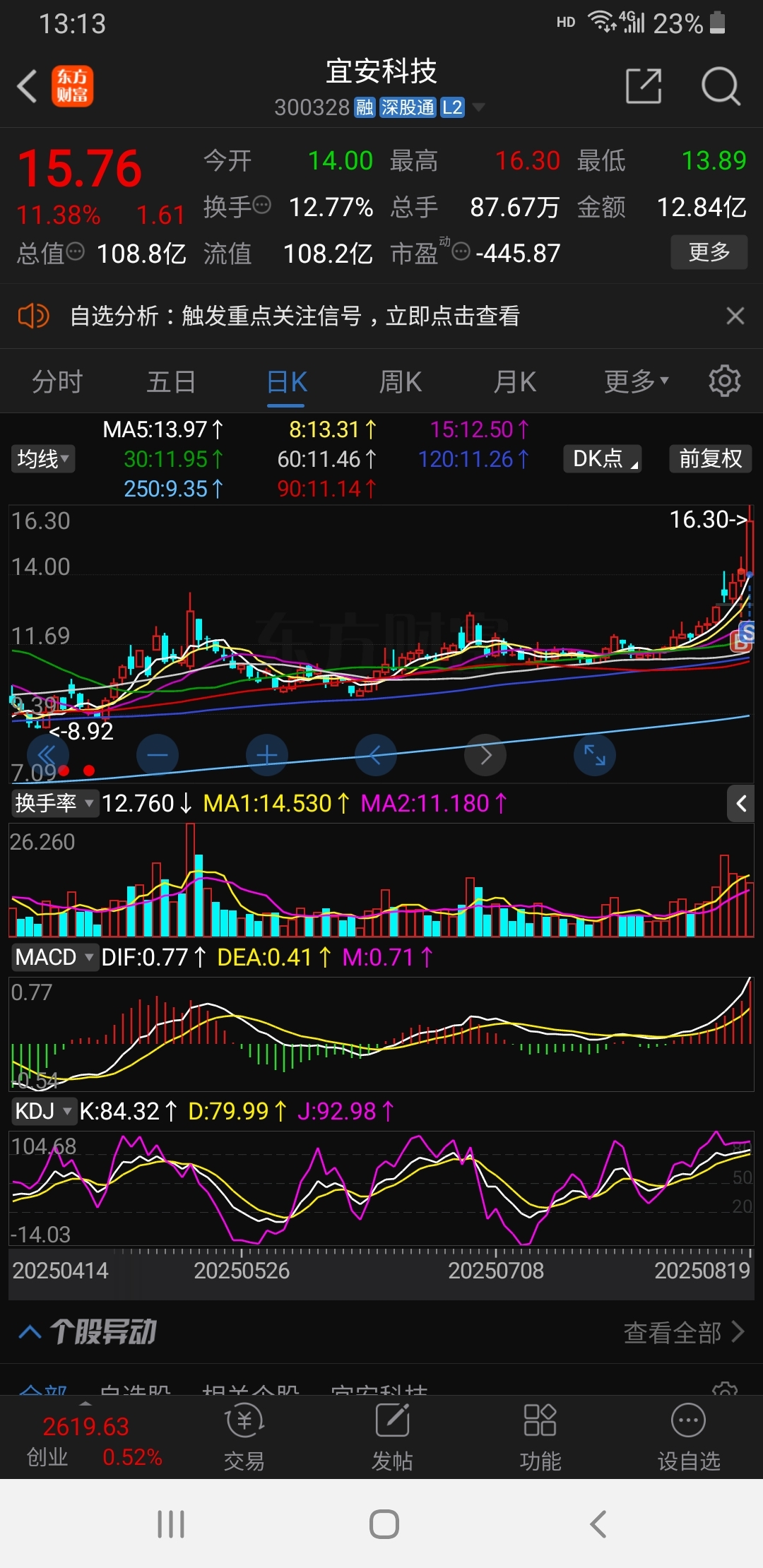Collapse the 个股异动 section
Viewport: 763px width, 1568px height.
[x=30, y=1332]
